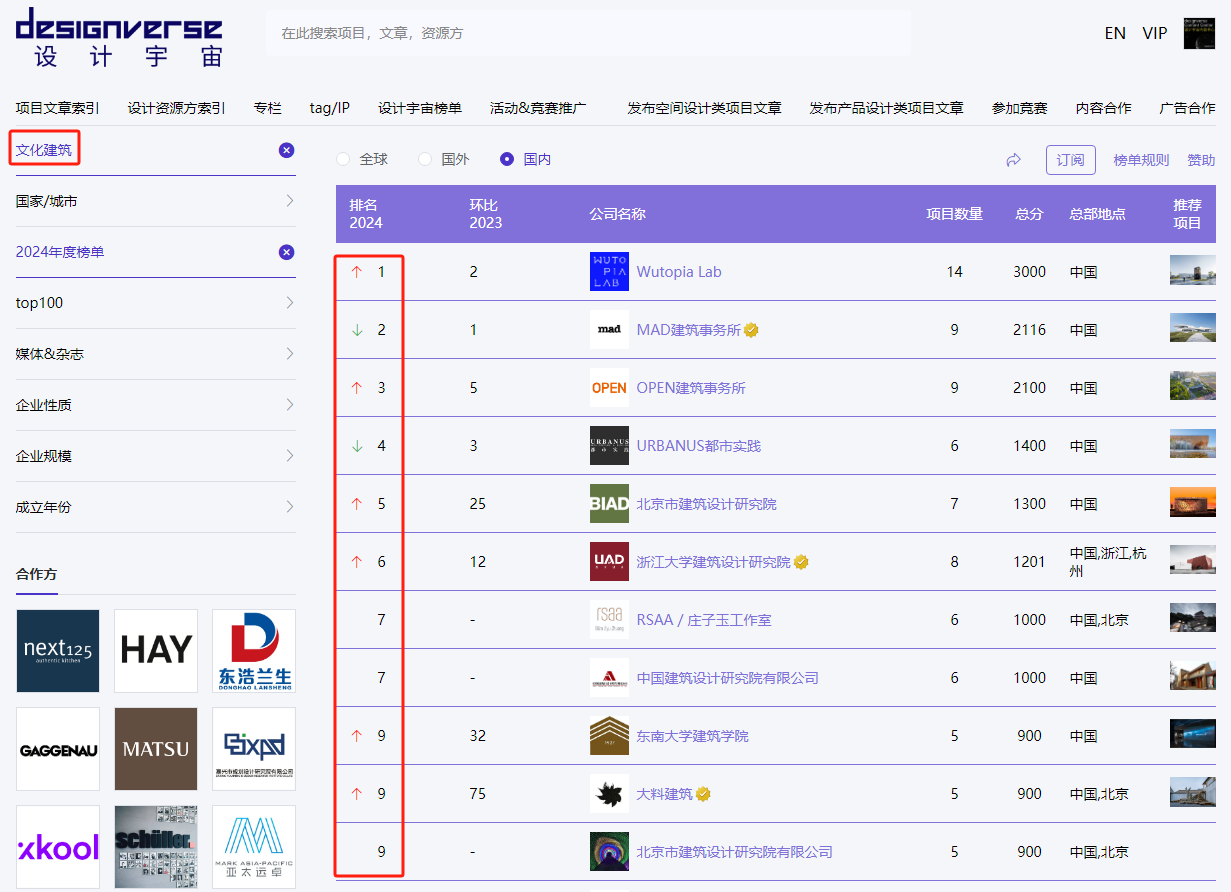Open the 活动&竞赛推广 navigation item
This screenshot has height=892, width=1231.
point(538,108)
